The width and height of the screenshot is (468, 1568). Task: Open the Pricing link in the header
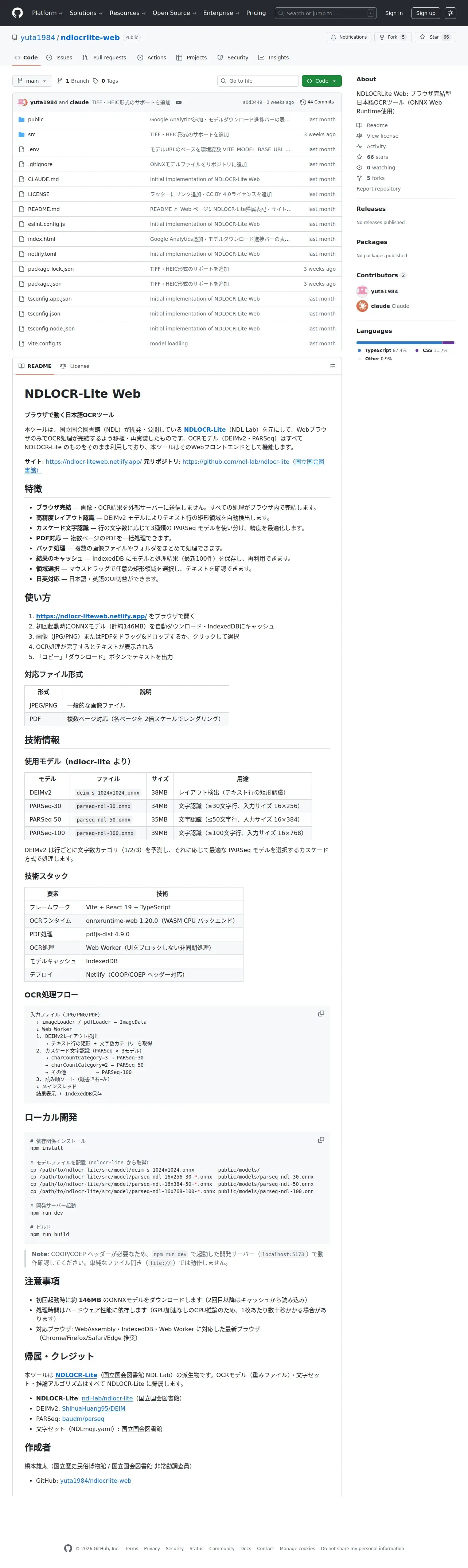point(256,13)
